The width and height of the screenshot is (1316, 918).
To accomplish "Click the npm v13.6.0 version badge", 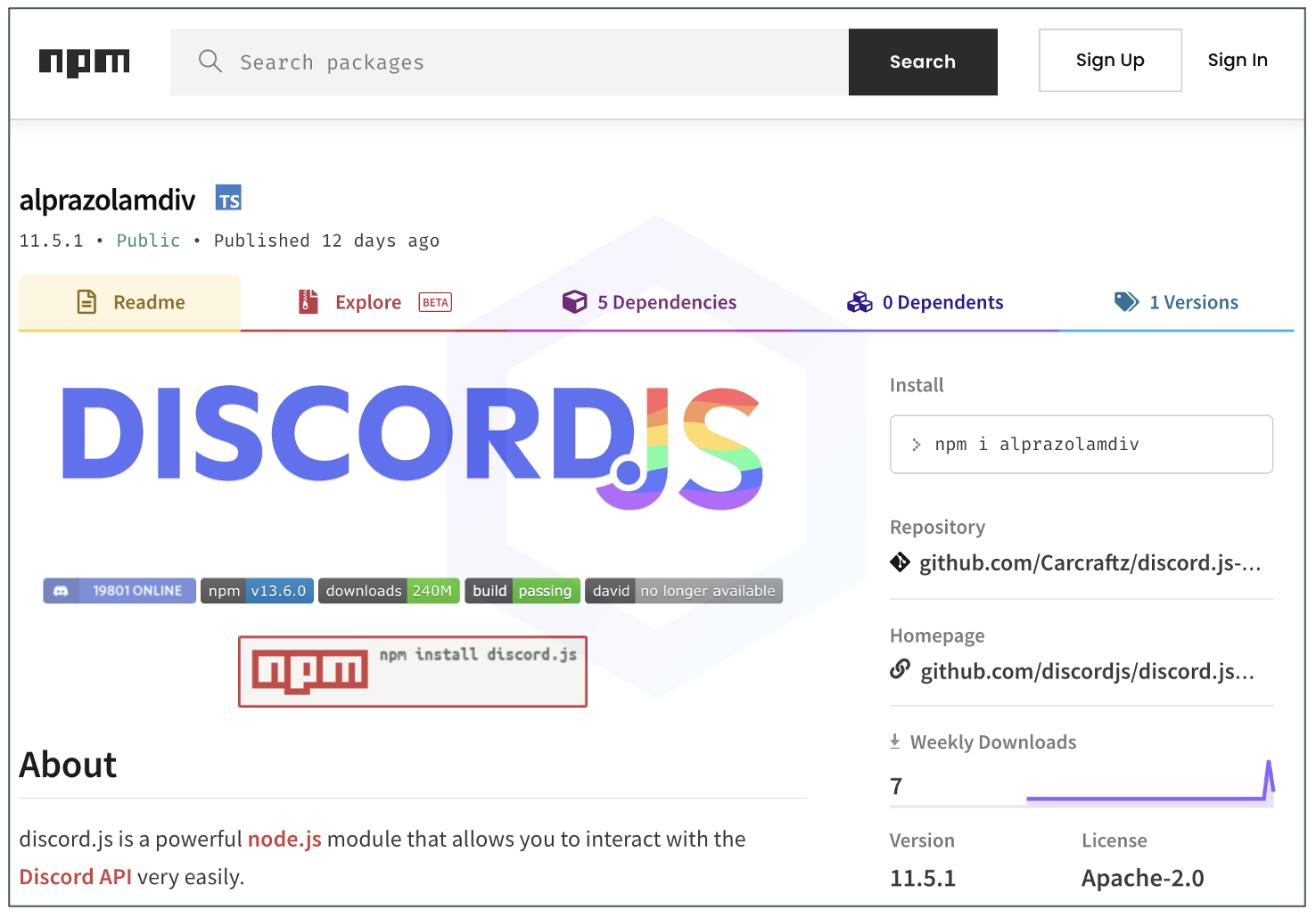I will pos(257,591).
